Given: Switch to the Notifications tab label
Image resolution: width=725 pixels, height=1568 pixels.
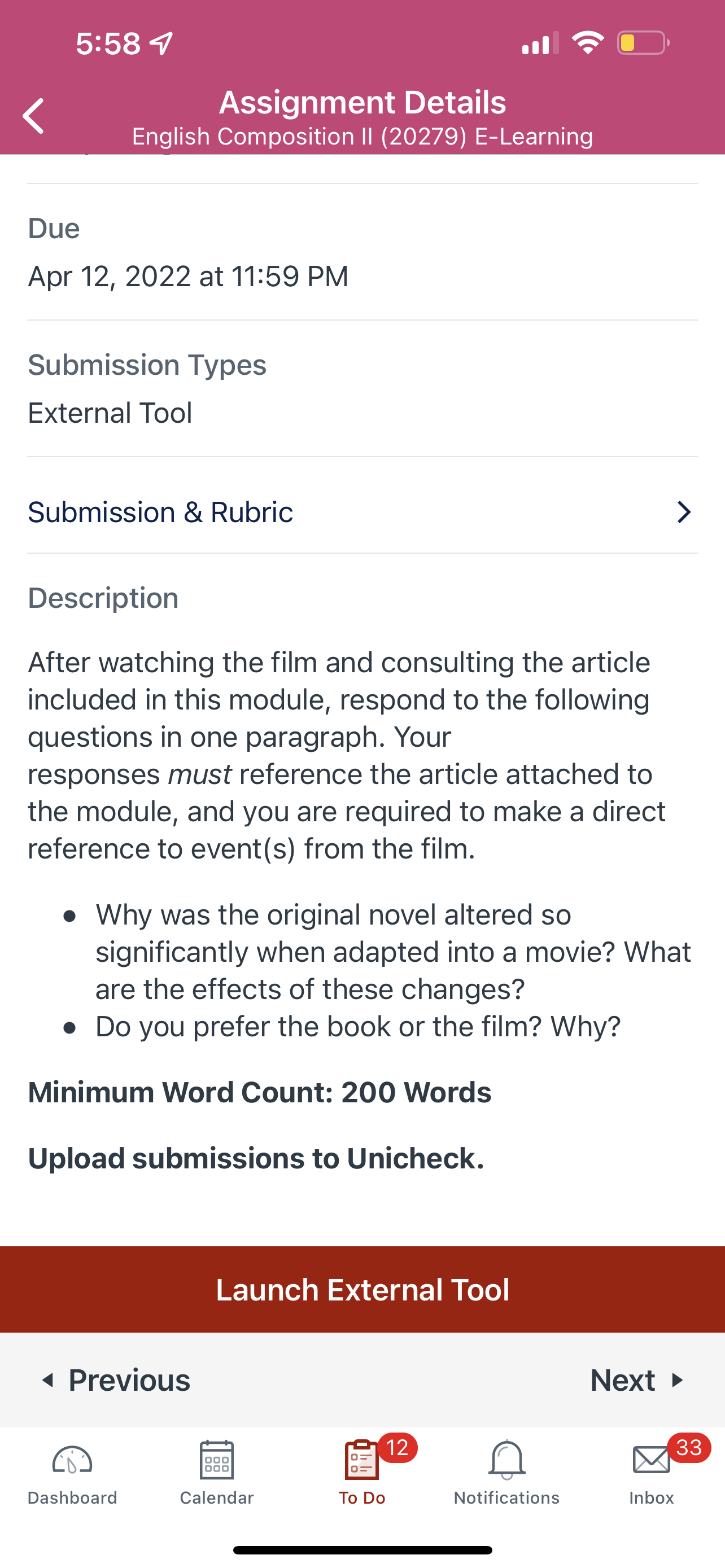Looking at the screenshot, I should 506,1498.
